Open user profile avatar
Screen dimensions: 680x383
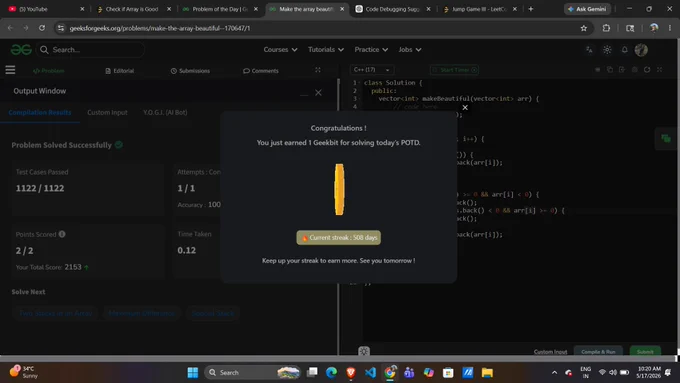point(641,50)
